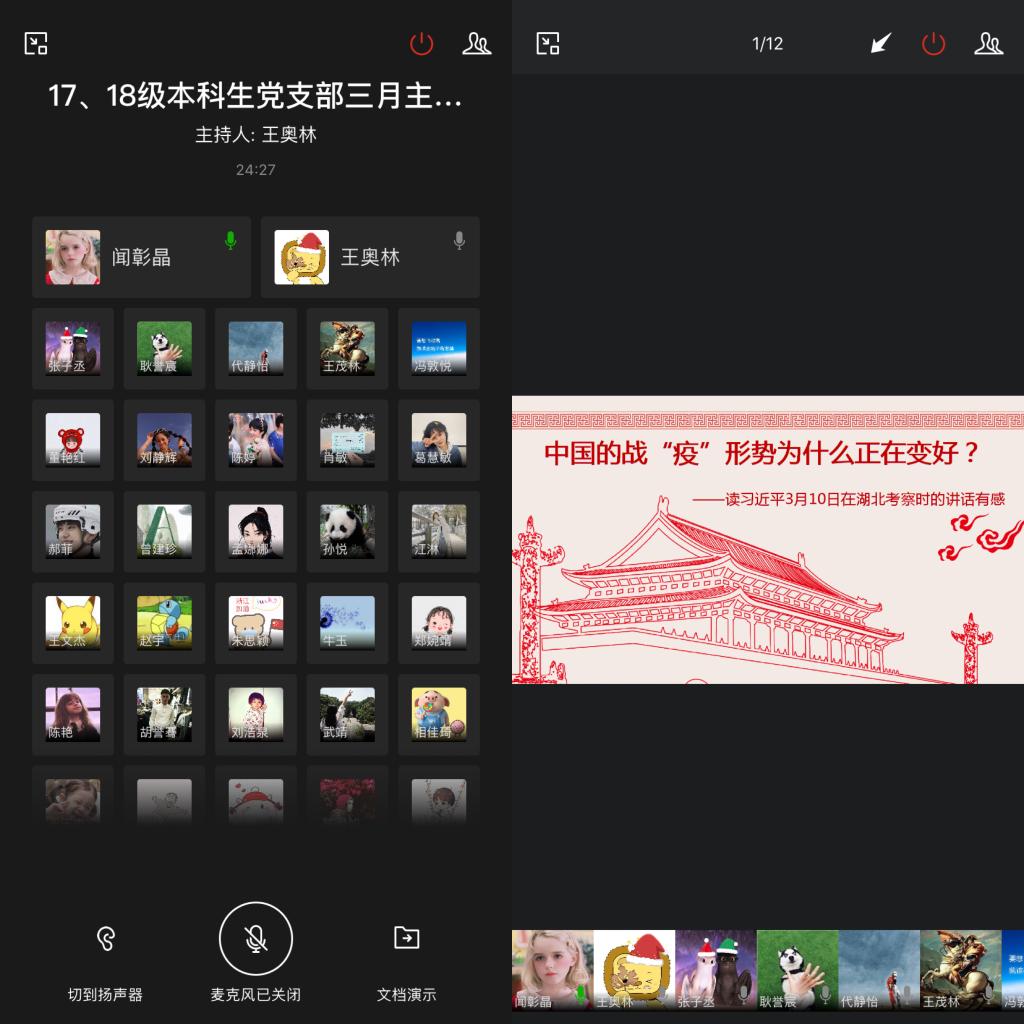Screen dimensions: 1024x1024
Task: Click the grey microphone on 王奥林's tile
Action: 459,240
